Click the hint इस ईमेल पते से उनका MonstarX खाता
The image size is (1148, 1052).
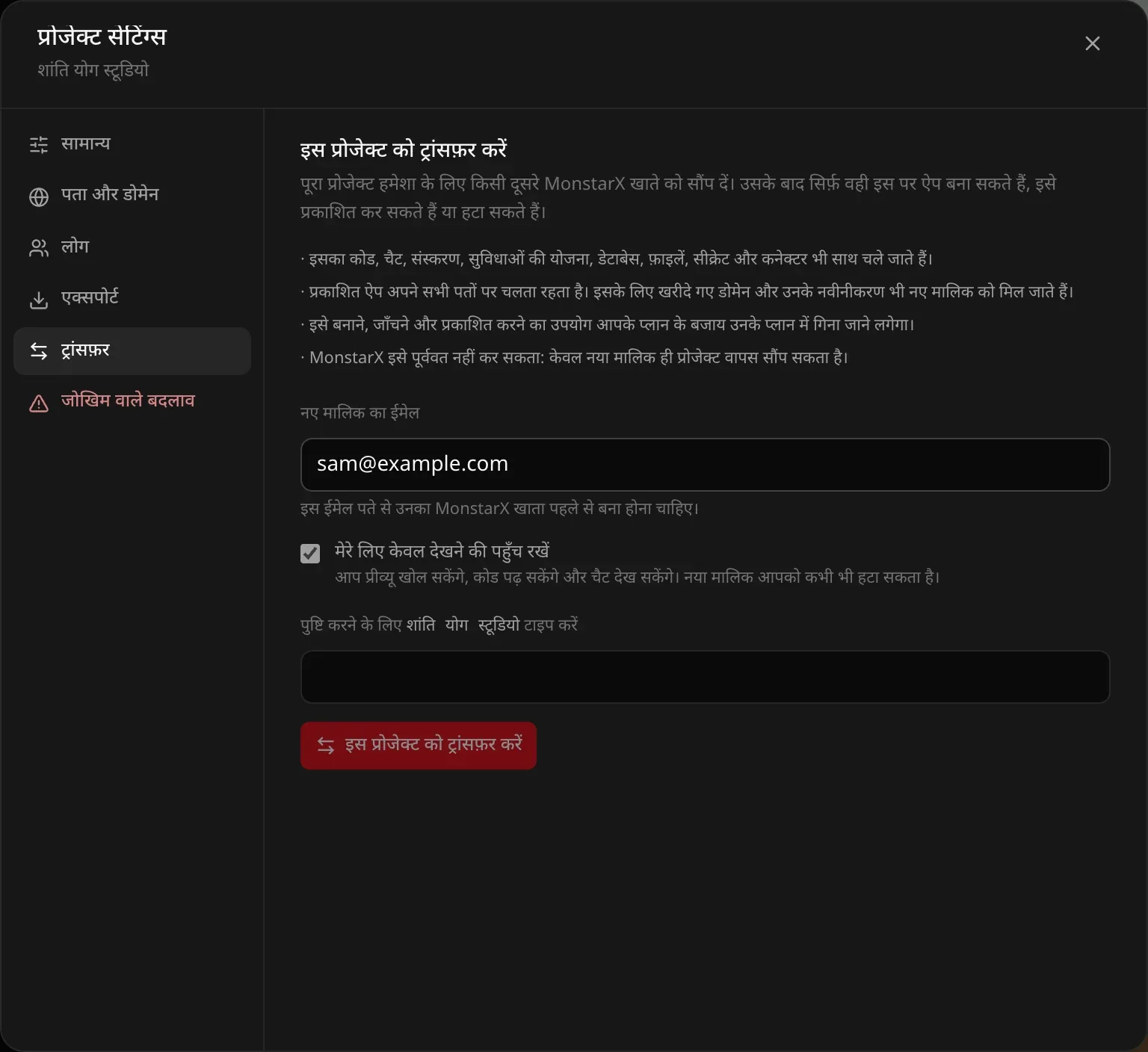499,508
